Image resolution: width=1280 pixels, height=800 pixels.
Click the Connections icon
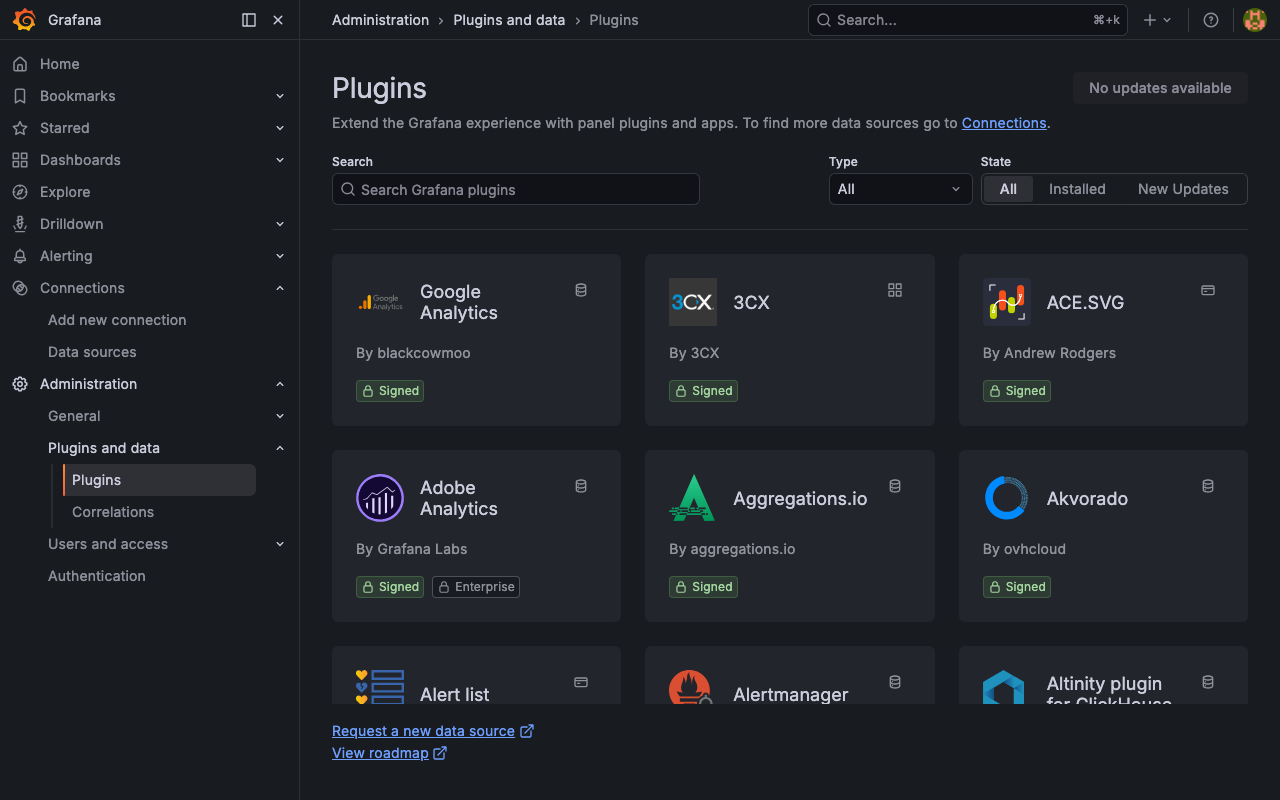[x=20, y=288]
